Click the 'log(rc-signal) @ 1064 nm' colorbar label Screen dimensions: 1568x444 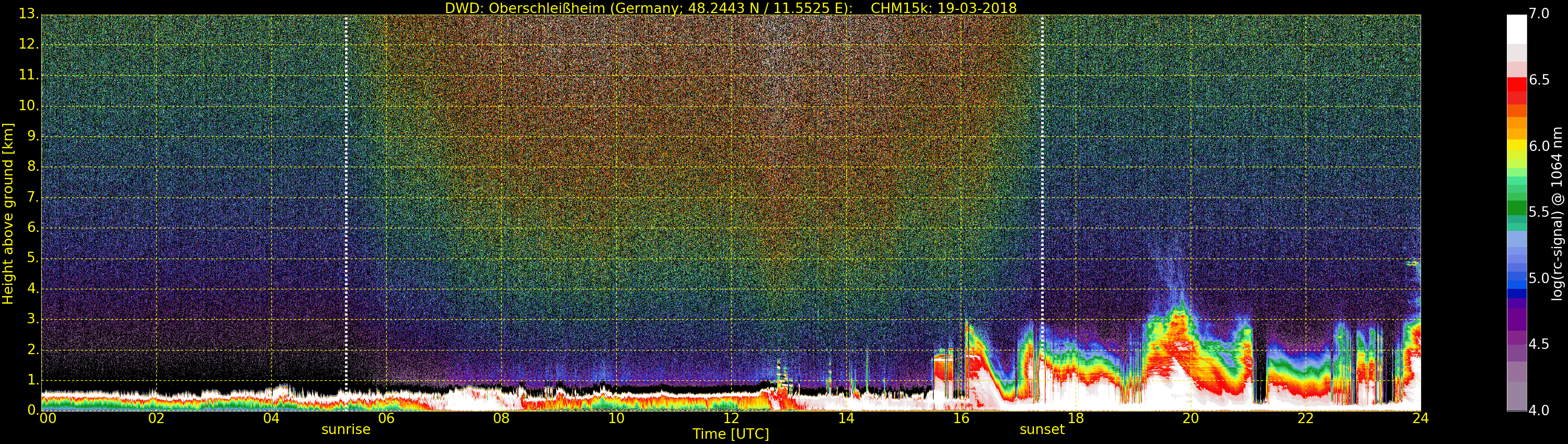1557,214
